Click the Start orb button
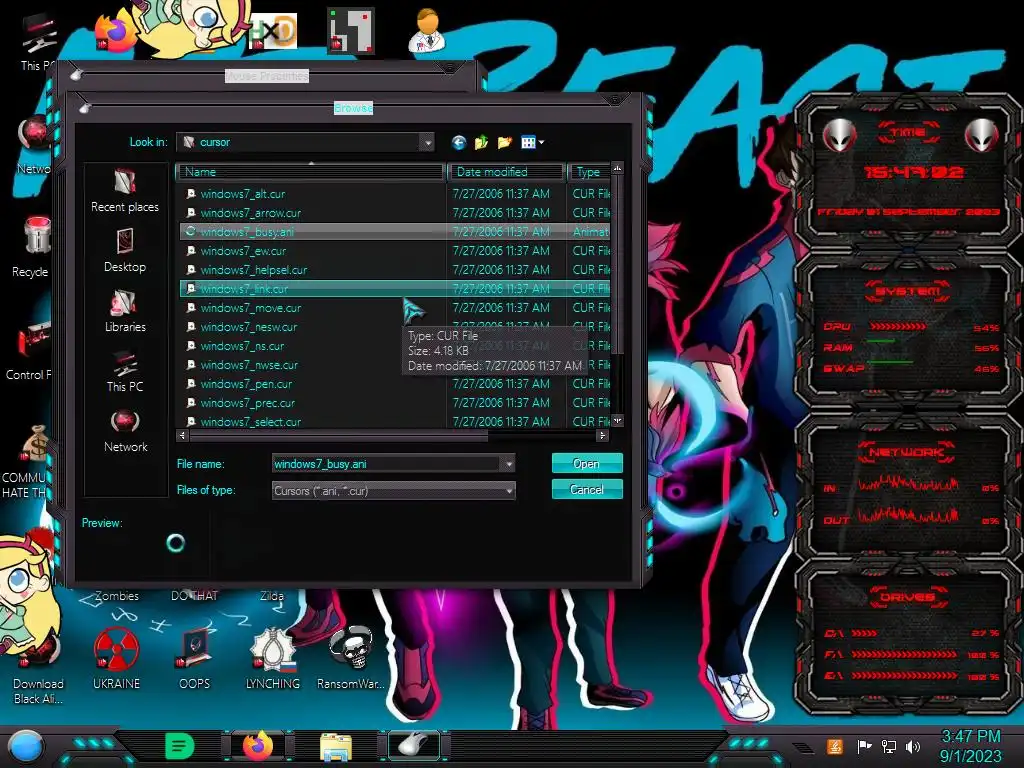This screenshot has width=1024, height=768. pyautogui.click(x=26, y=748)
